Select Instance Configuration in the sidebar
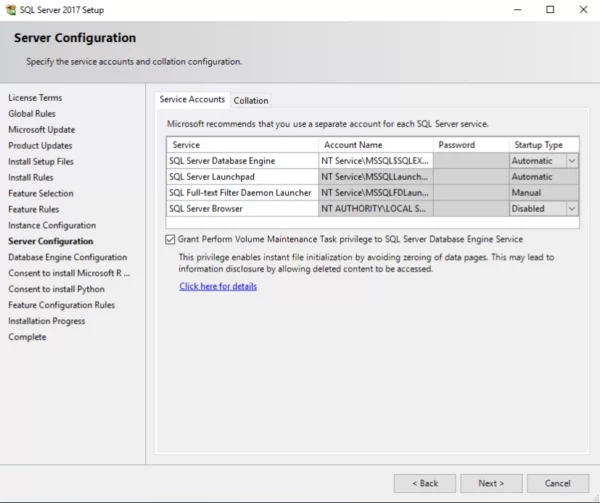Viewport: 600px width, 503px height. [52, 225]
